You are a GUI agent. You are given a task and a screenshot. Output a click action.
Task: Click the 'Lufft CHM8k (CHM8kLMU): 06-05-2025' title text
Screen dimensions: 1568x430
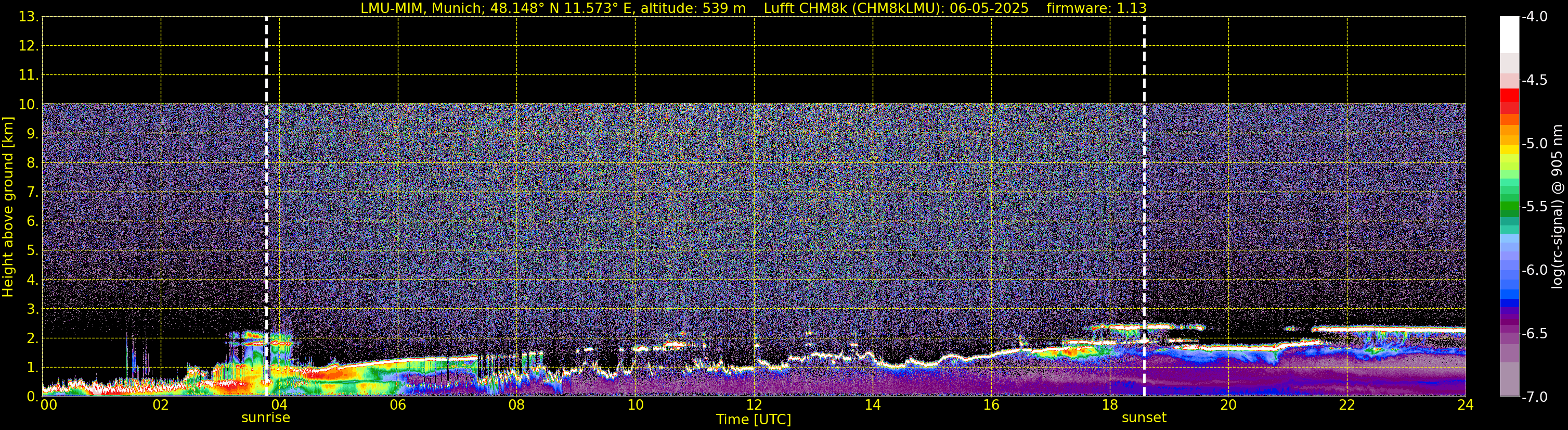point(896,8)
